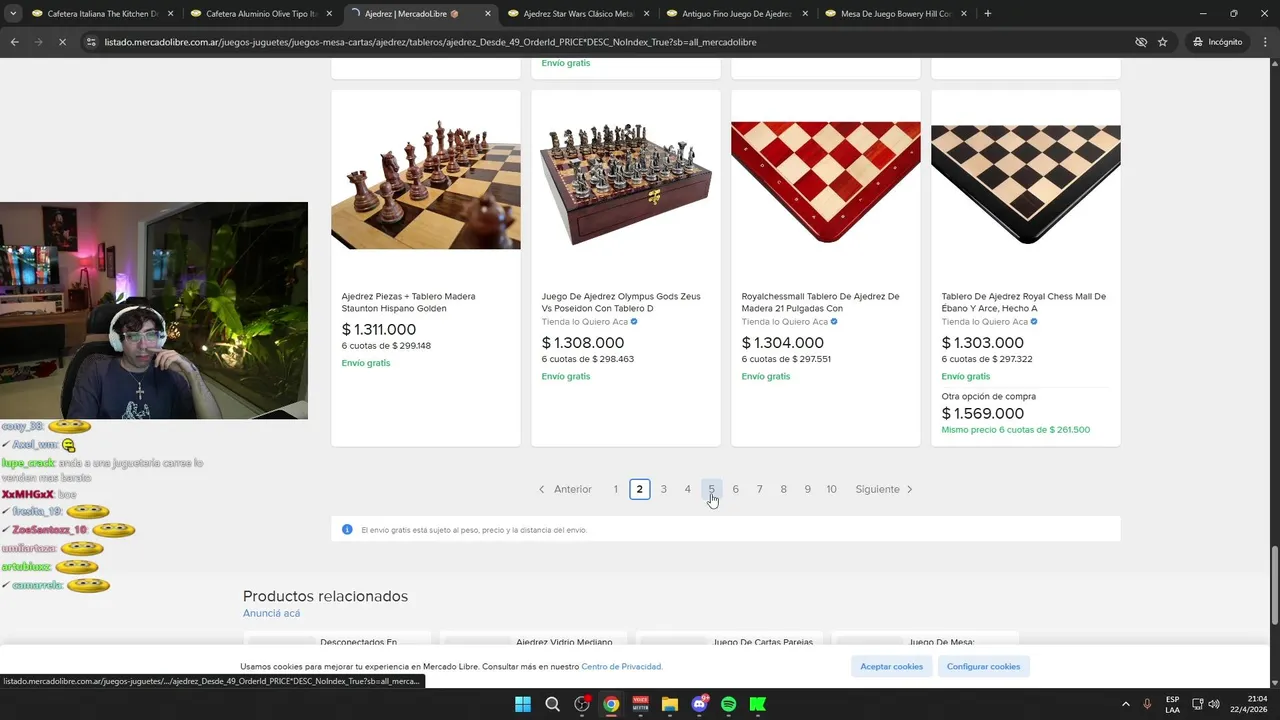Go to results page 9
The width and height of the screenshot is (1280, 720).
(x=808, y=489)
